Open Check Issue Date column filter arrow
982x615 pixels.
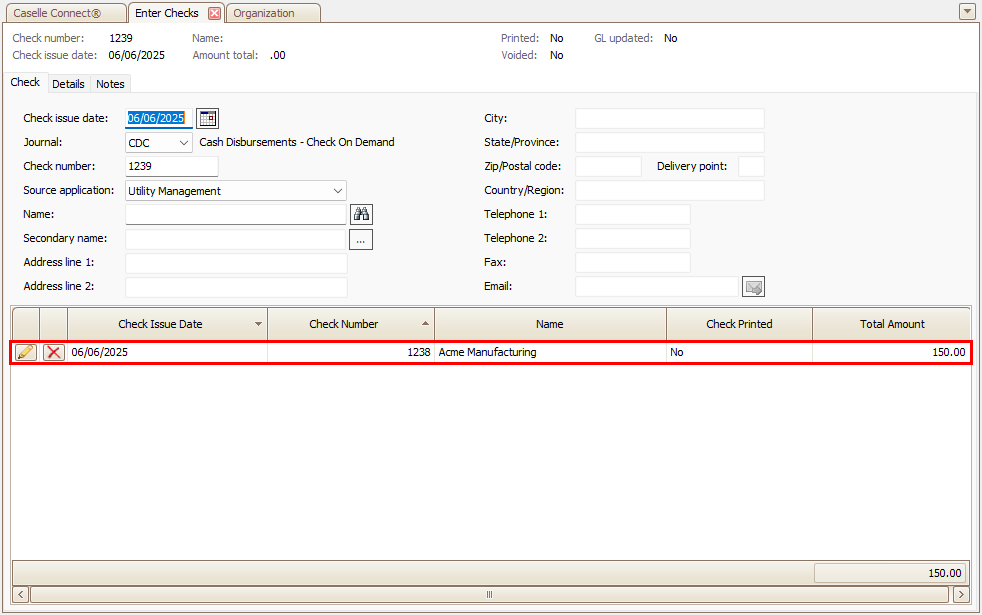259,325
